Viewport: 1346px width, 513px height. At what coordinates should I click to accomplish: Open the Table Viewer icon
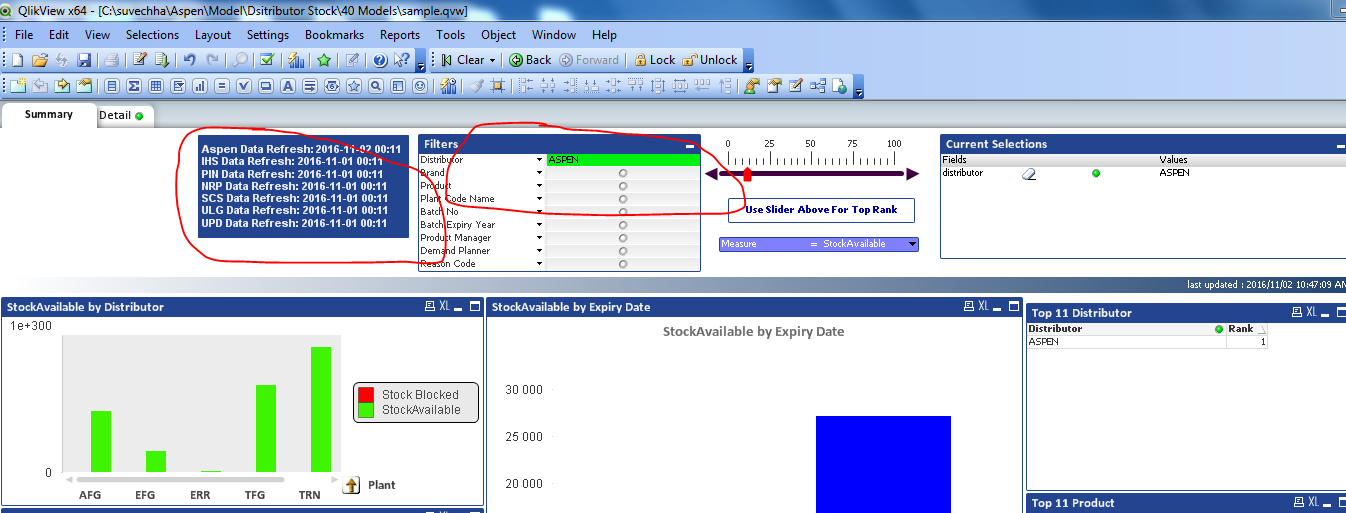click(818, 86)
